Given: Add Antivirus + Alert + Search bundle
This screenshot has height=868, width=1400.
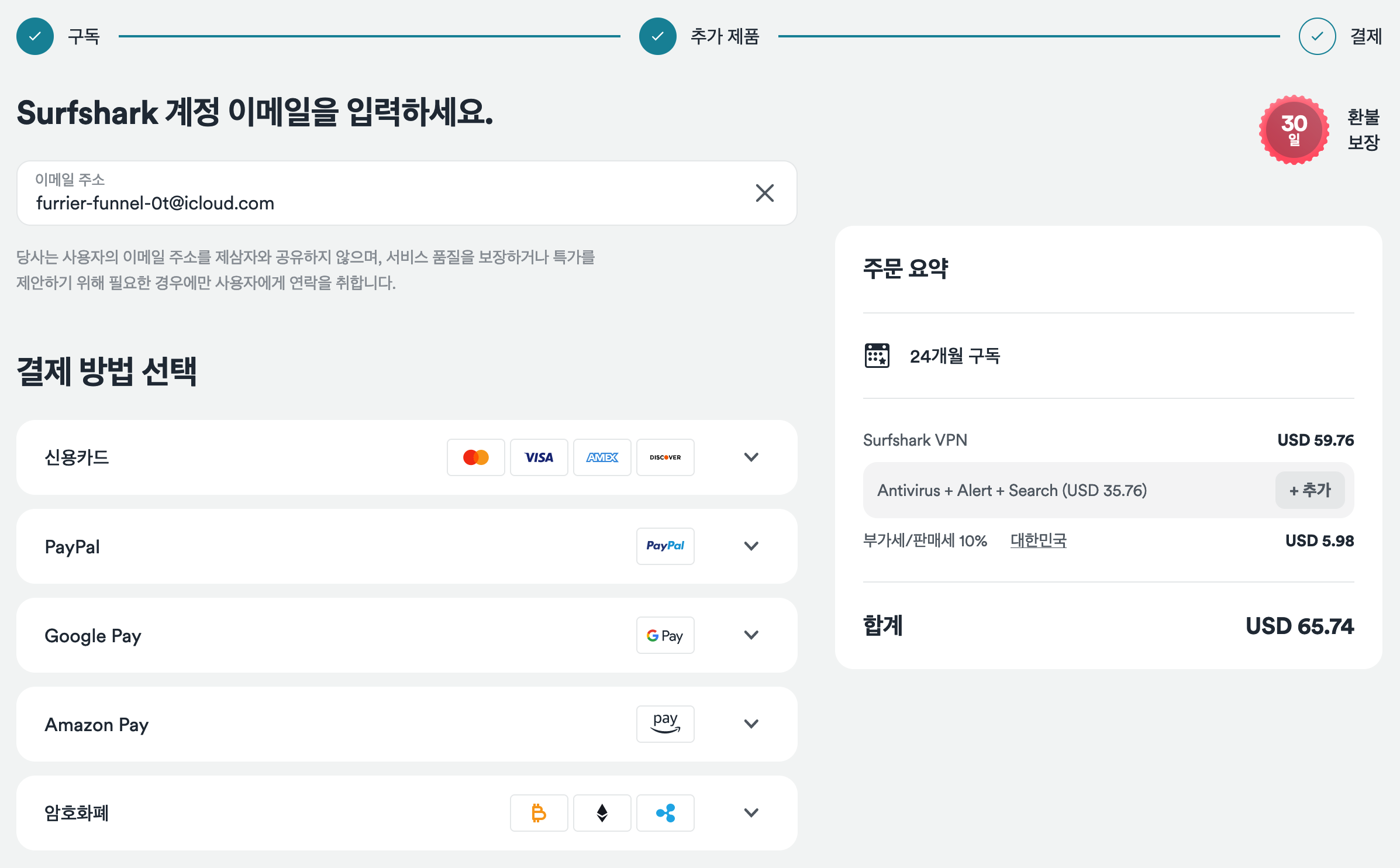Looking at the screenshot, I should point(1309,490).
